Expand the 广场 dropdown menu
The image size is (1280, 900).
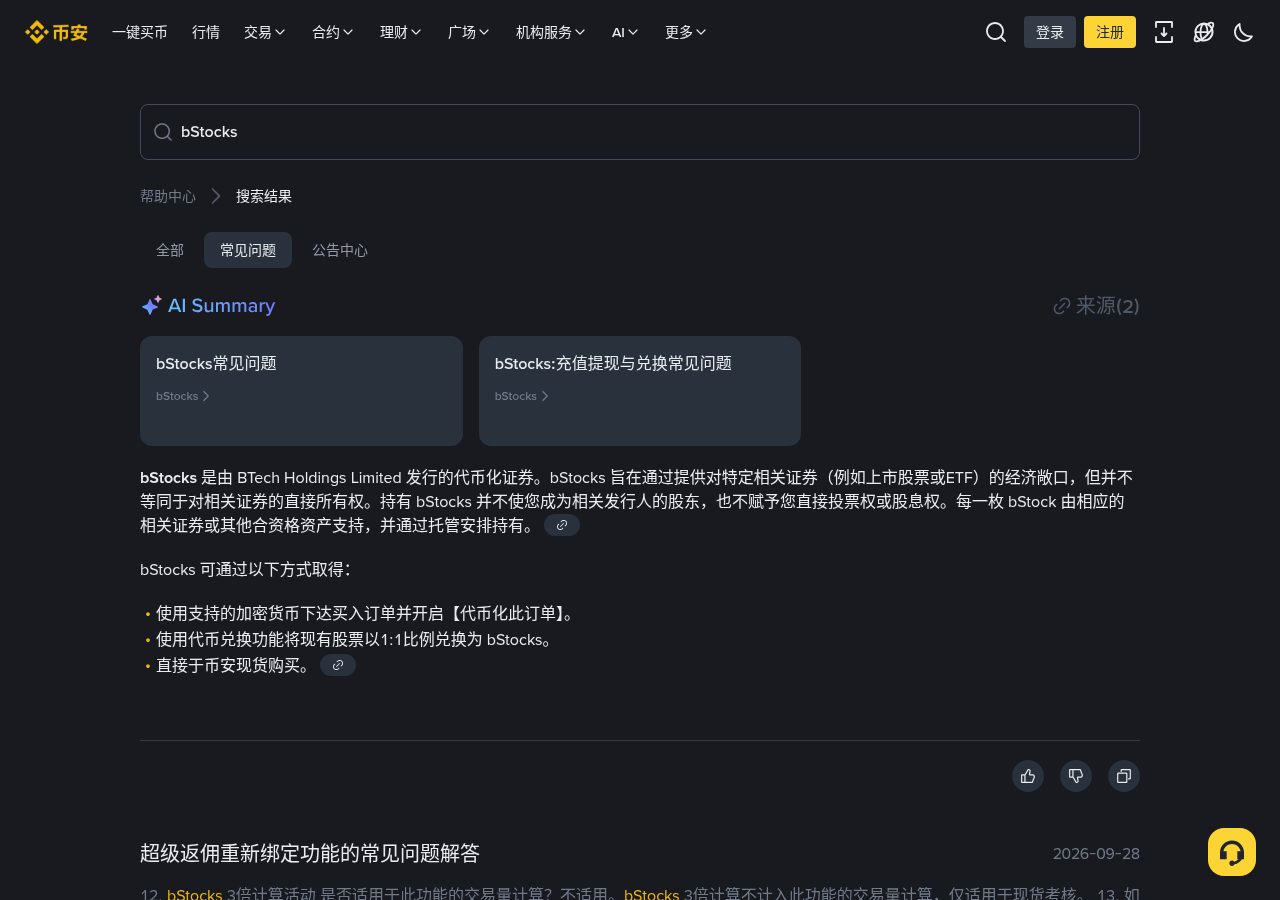(469, 32)
